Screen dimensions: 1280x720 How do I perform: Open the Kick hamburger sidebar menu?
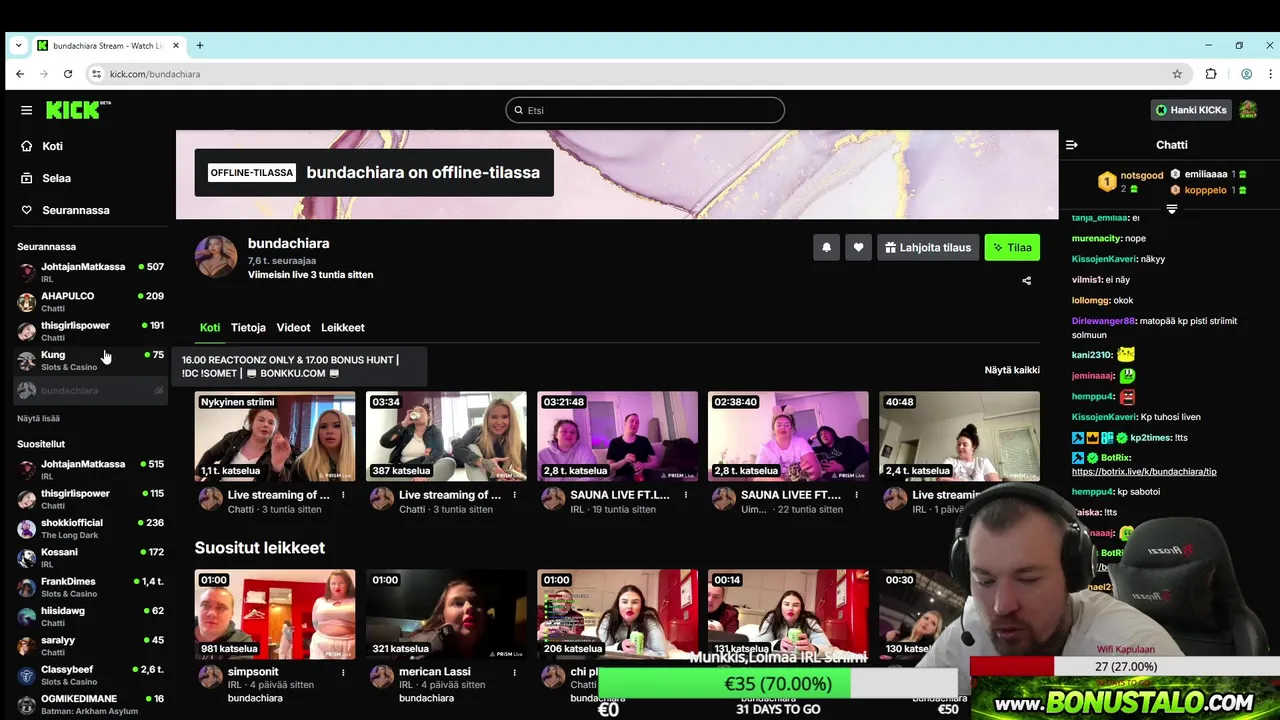pos(26,110)
